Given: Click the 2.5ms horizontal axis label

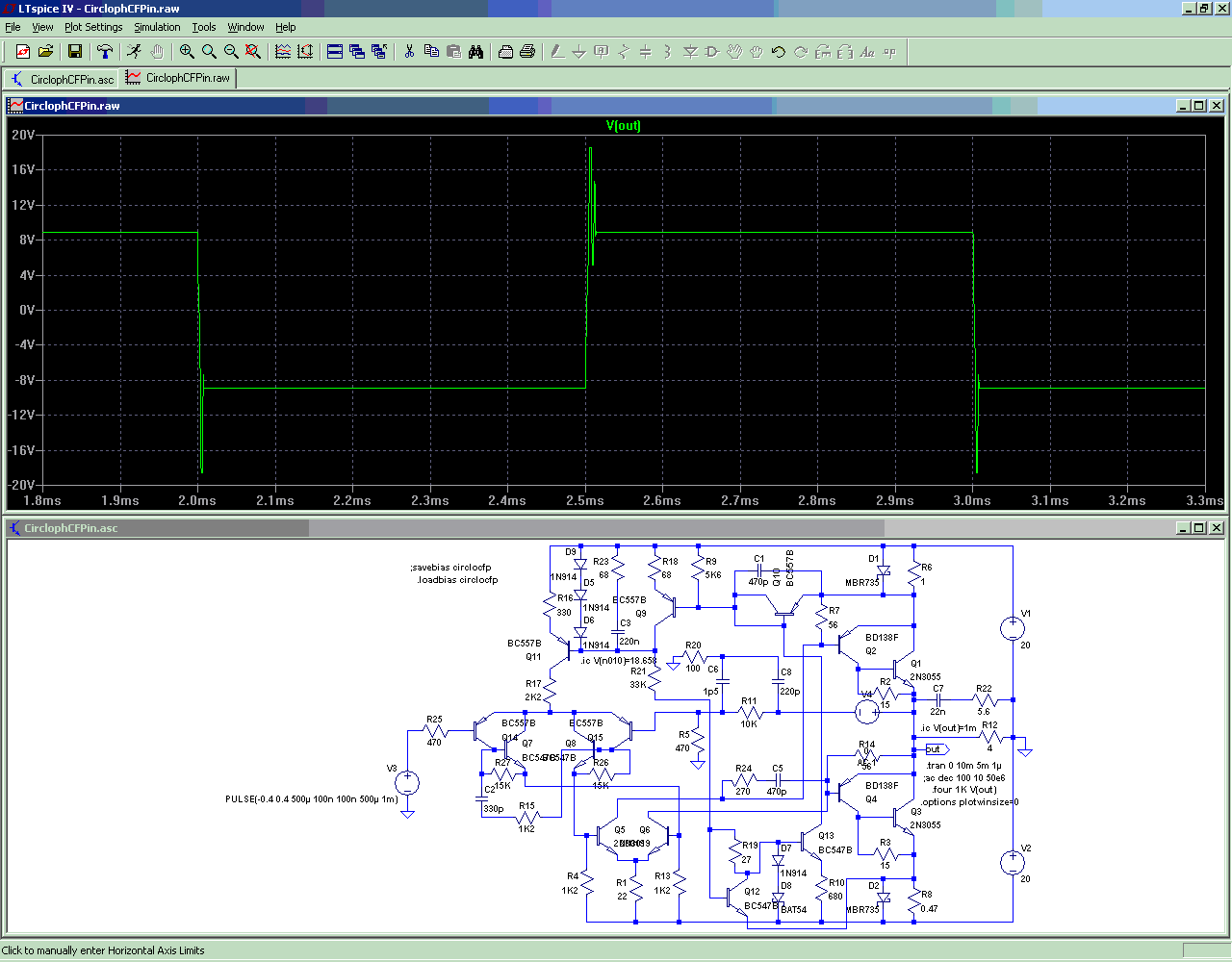Looking at the screenshot, I should [x=585, y=500].
